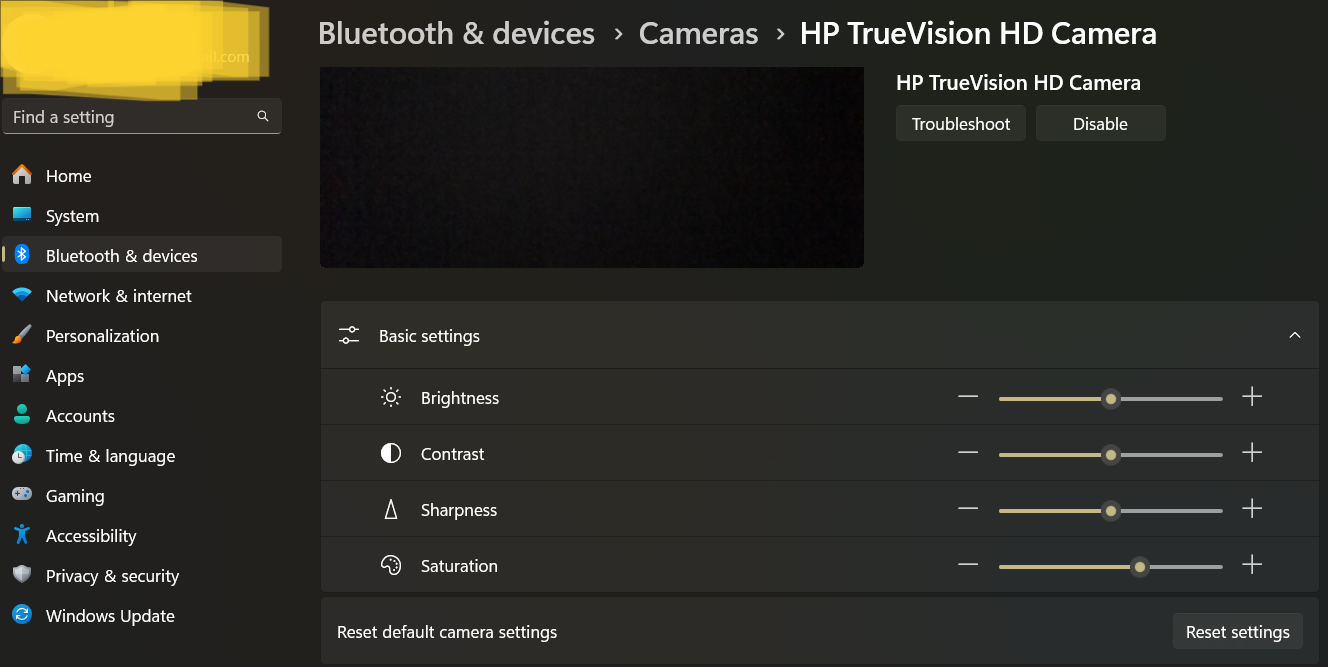The width and height of the screenshot is (1328, 667).
Task: Click the Bluetooth icon in the sidebar
Action: click(x=22, y=255)
